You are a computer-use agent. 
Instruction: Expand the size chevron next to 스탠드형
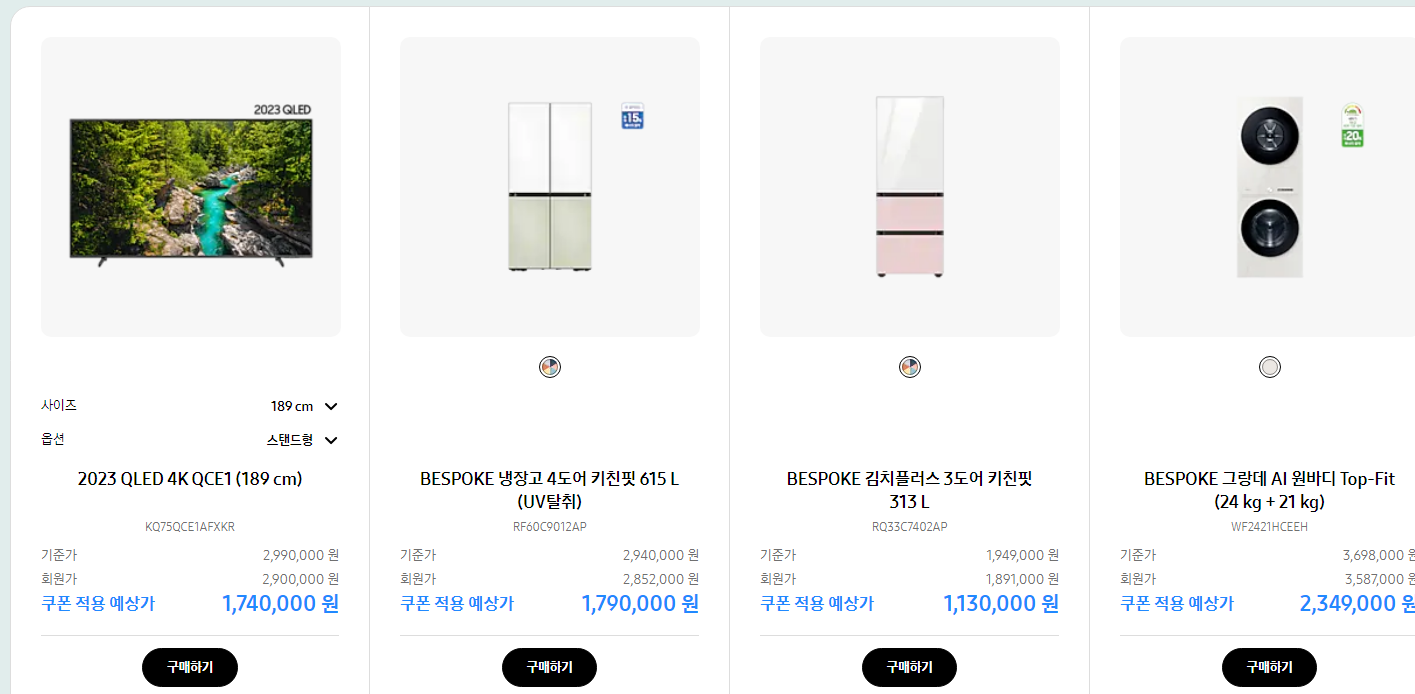pos(330,440)
